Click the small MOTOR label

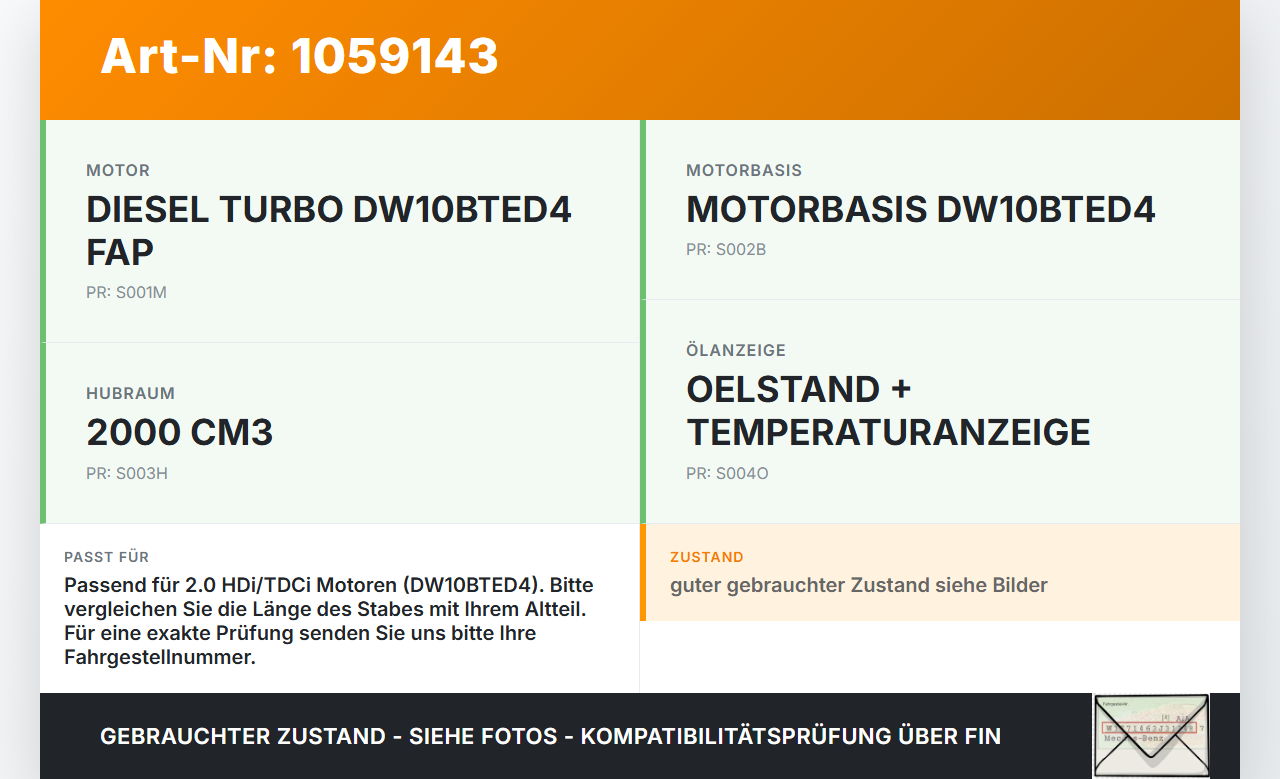118,171
